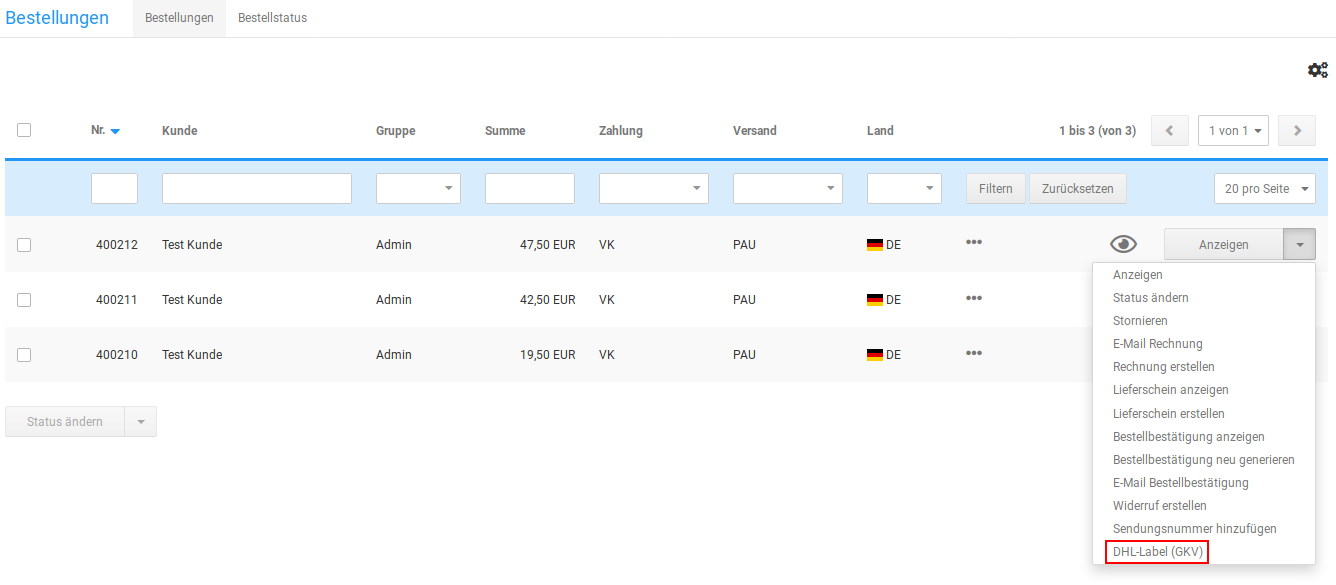Open the settings gears icon
Screen dimensions: 1336x585
pos(1317,70)
